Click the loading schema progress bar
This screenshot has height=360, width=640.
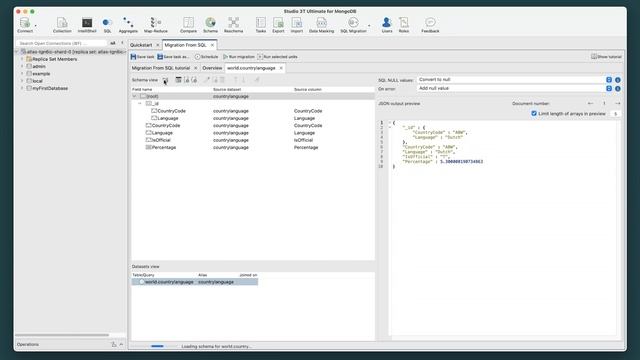(154, 346)
